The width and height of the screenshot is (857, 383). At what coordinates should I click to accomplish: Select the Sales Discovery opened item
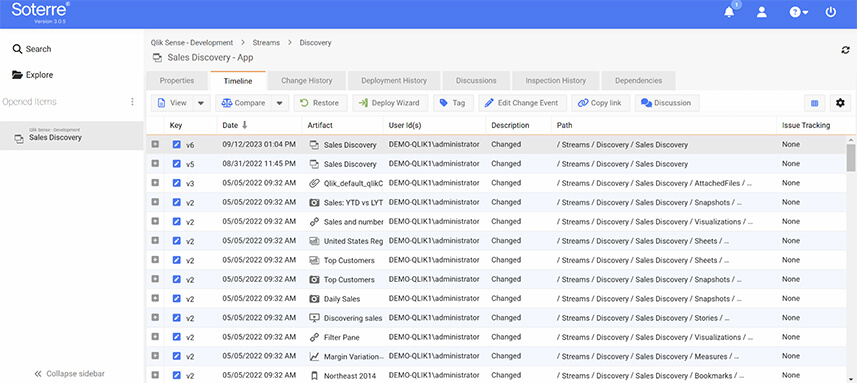pos(72,135)
